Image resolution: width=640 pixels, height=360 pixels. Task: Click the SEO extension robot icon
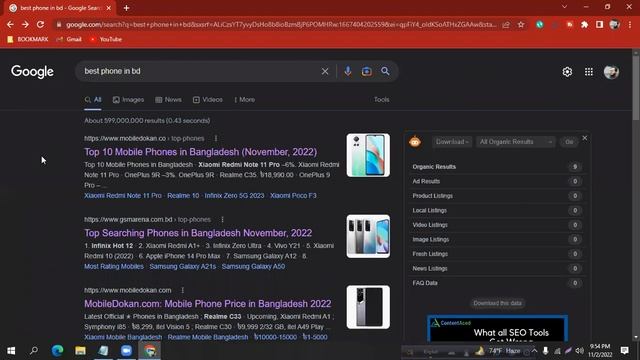[415, 141]
